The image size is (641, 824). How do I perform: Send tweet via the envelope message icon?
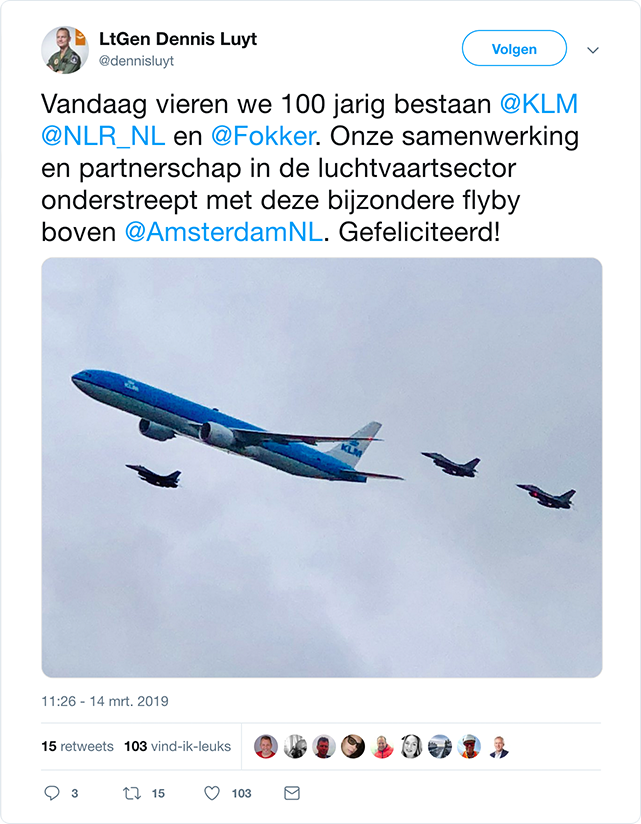292,793
